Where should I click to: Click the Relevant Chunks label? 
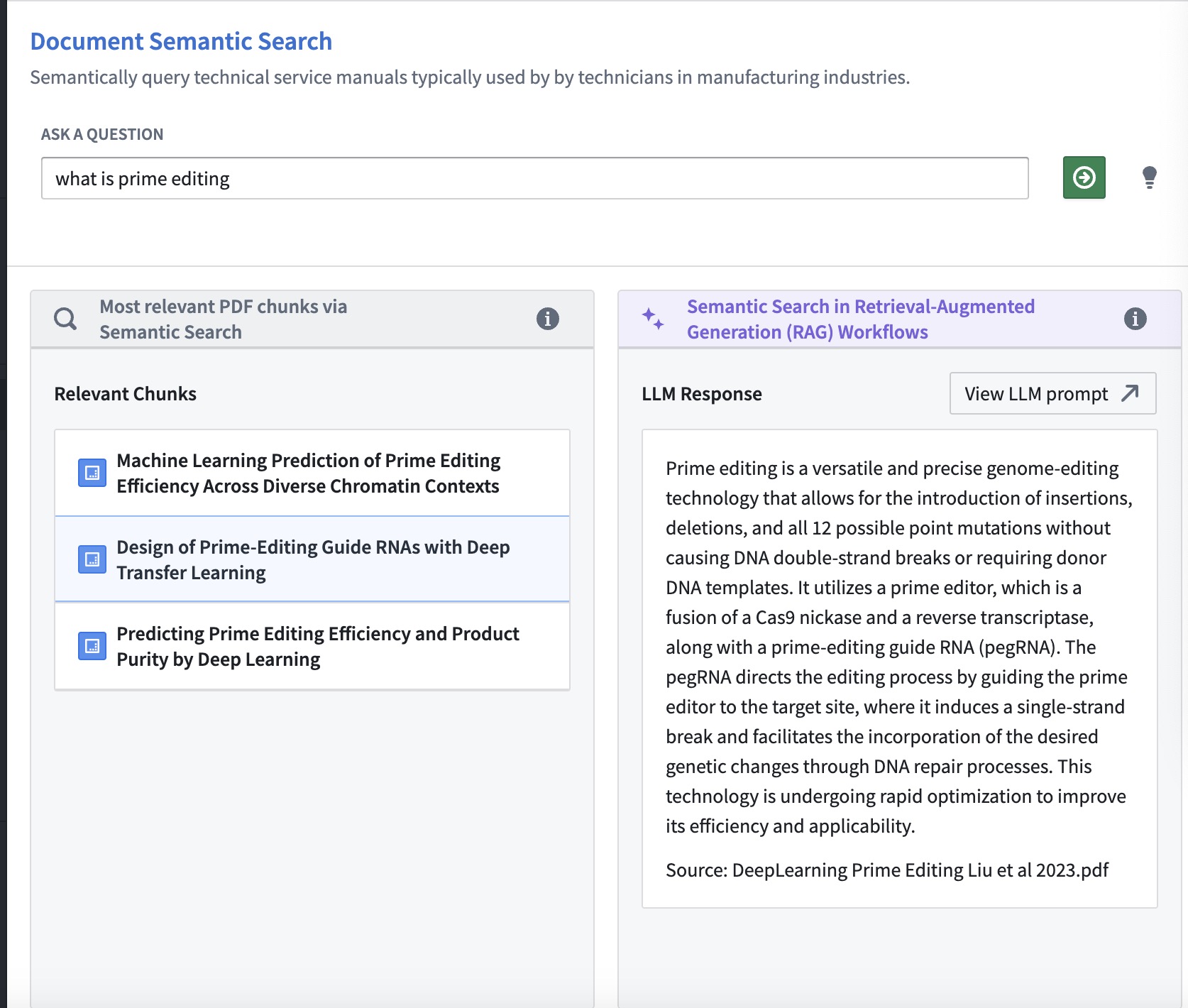coord(125,394)
